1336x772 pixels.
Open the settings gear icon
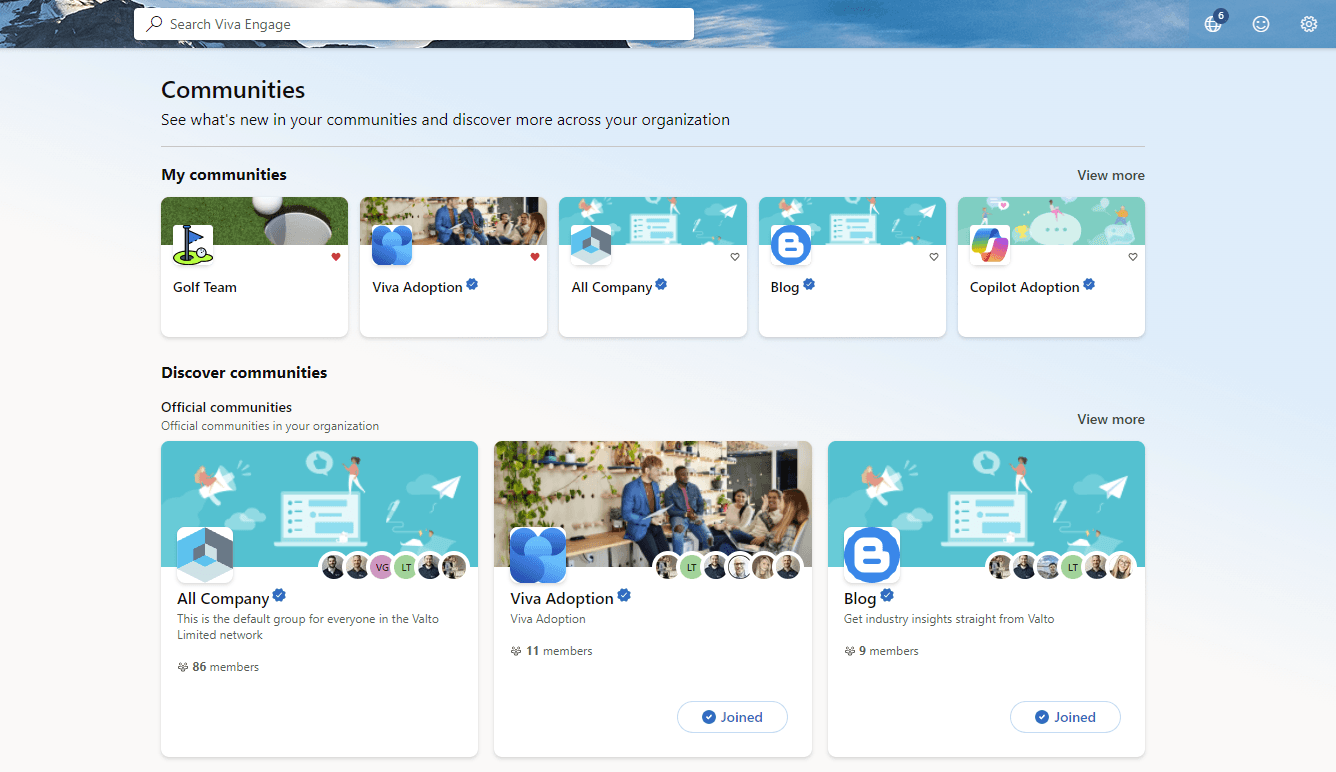pyautogui.click(x=1309, y=24)
